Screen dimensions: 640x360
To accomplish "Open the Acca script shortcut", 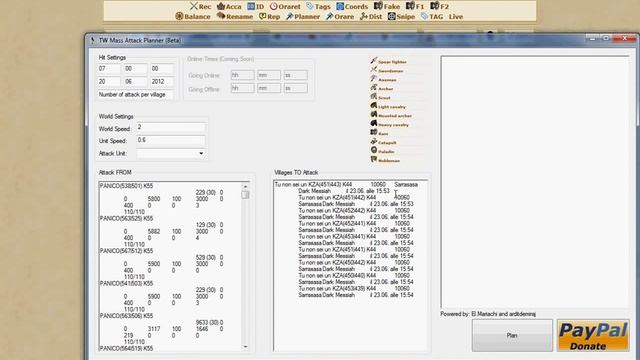I will 229,6.
